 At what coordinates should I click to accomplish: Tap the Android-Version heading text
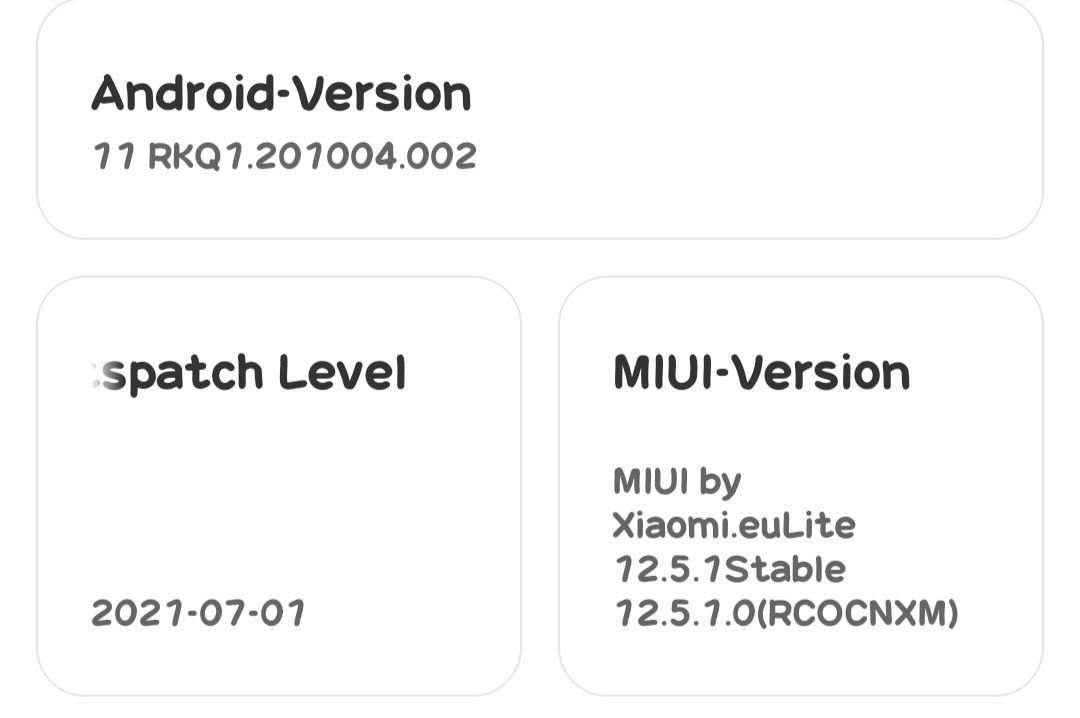coord(281,94)
